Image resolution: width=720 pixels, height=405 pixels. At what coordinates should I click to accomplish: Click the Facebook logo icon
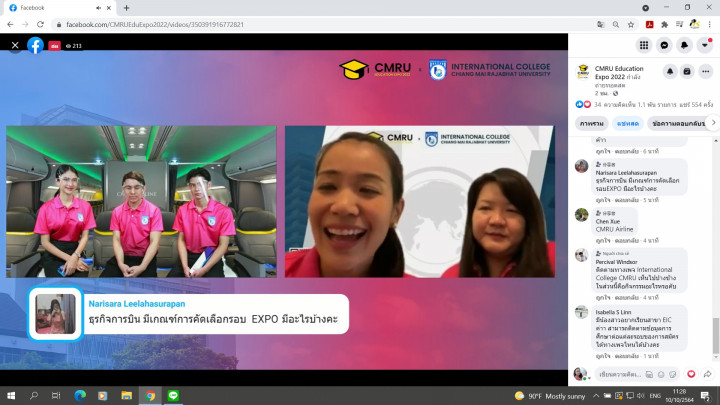click(35, 45)
